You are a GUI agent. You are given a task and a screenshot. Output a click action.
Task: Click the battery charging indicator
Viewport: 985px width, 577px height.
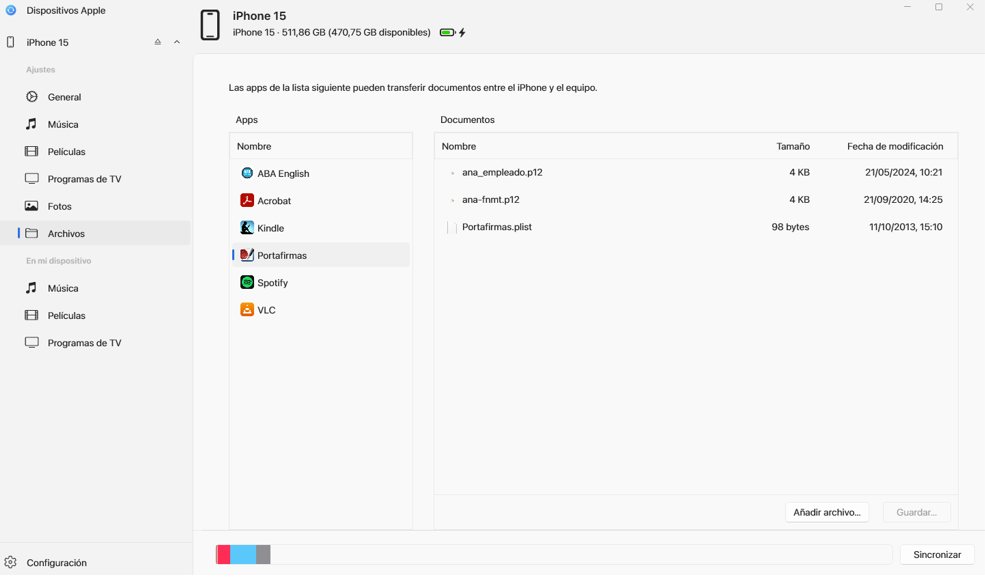[x=452, y=32]
